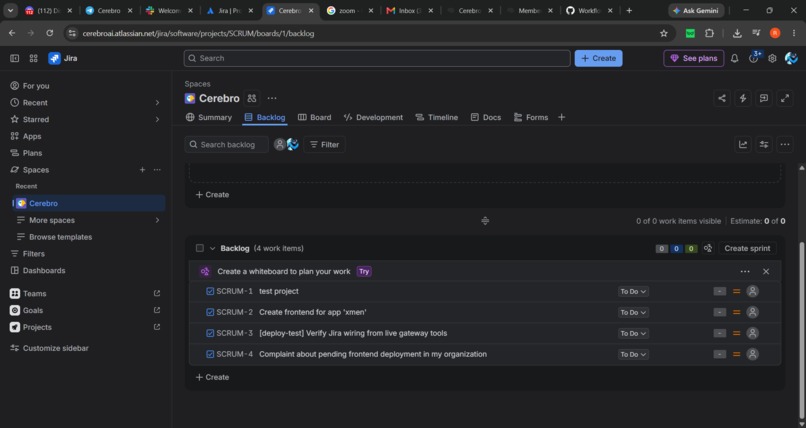Dismiss the whiteboard banner
This screenshot has height=428, width=806.
766,271
